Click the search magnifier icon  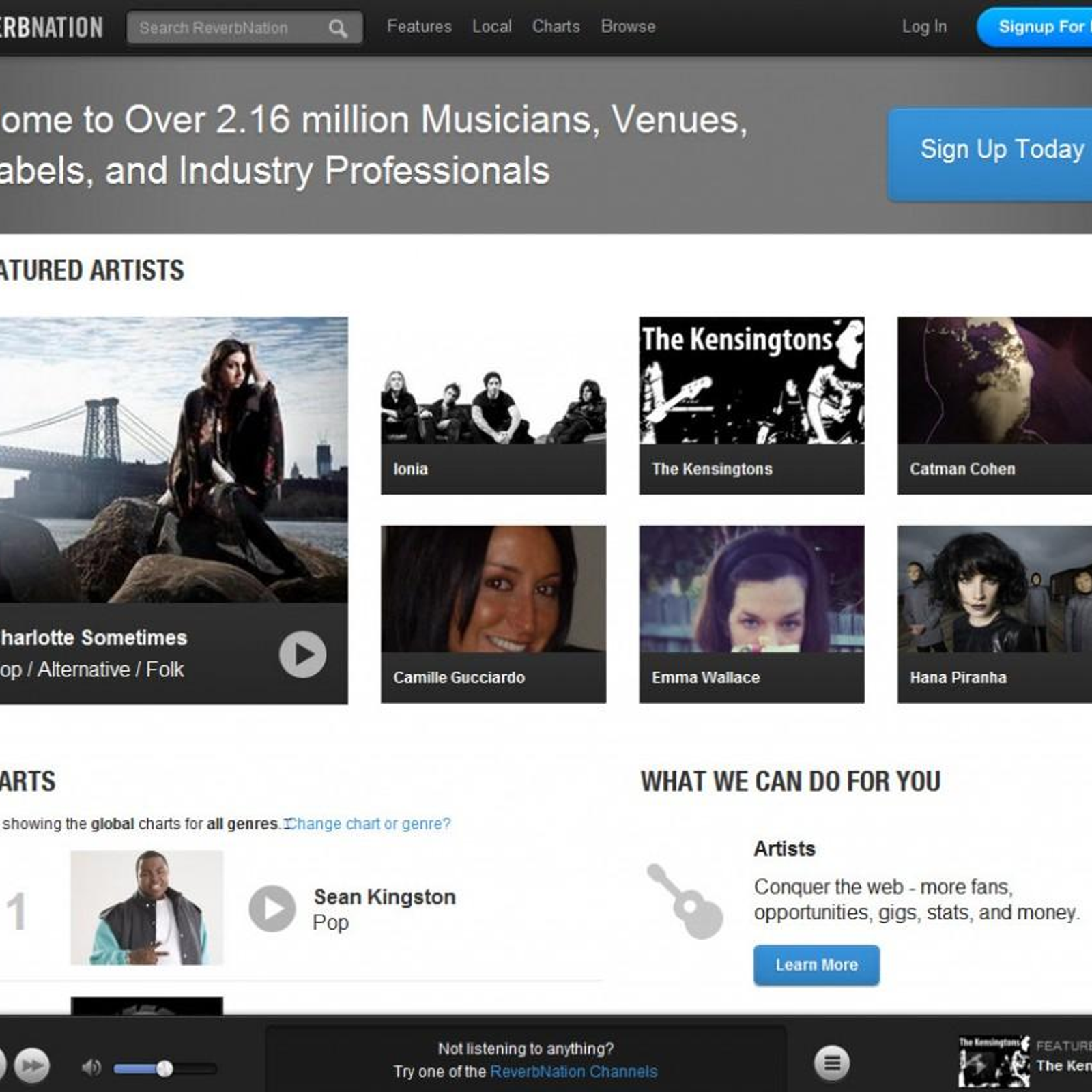click(x=338, y=28)
